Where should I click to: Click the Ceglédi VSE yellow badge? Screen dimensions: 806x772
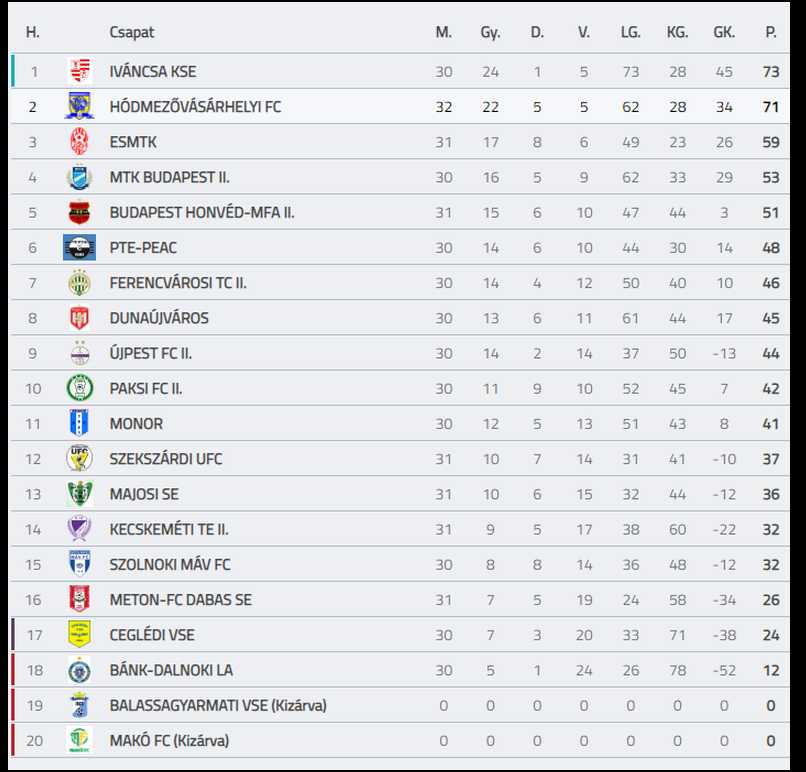pos(80,634)
